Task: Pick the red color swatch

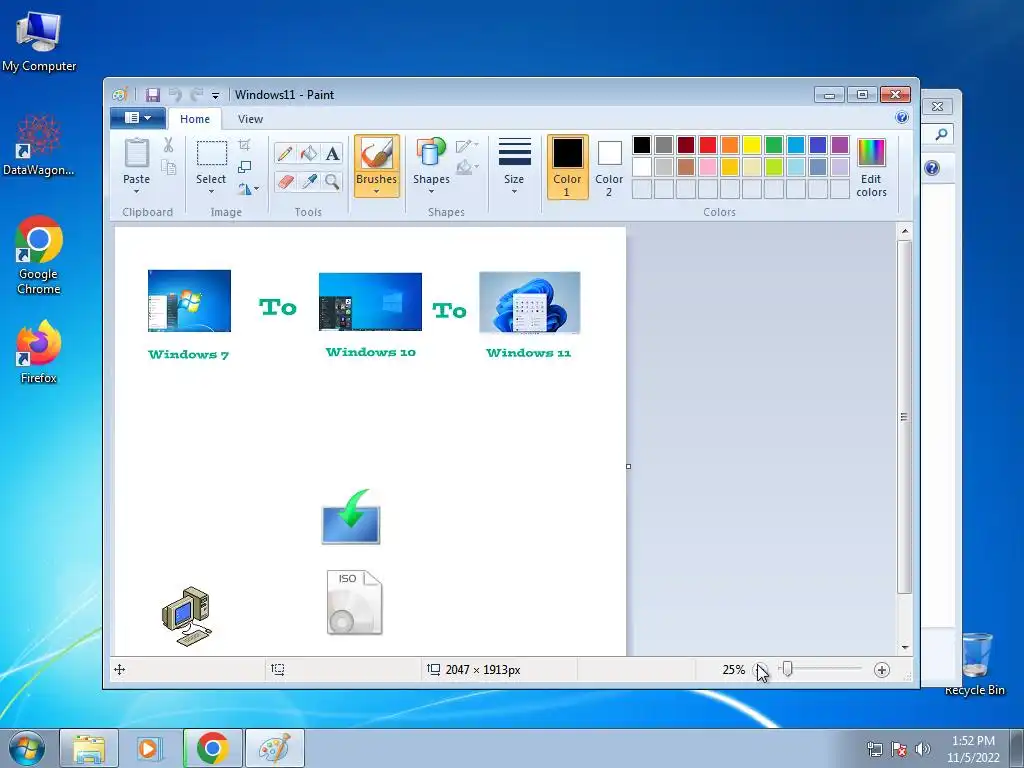Action: pyautogui.click(x=708, y=144)
